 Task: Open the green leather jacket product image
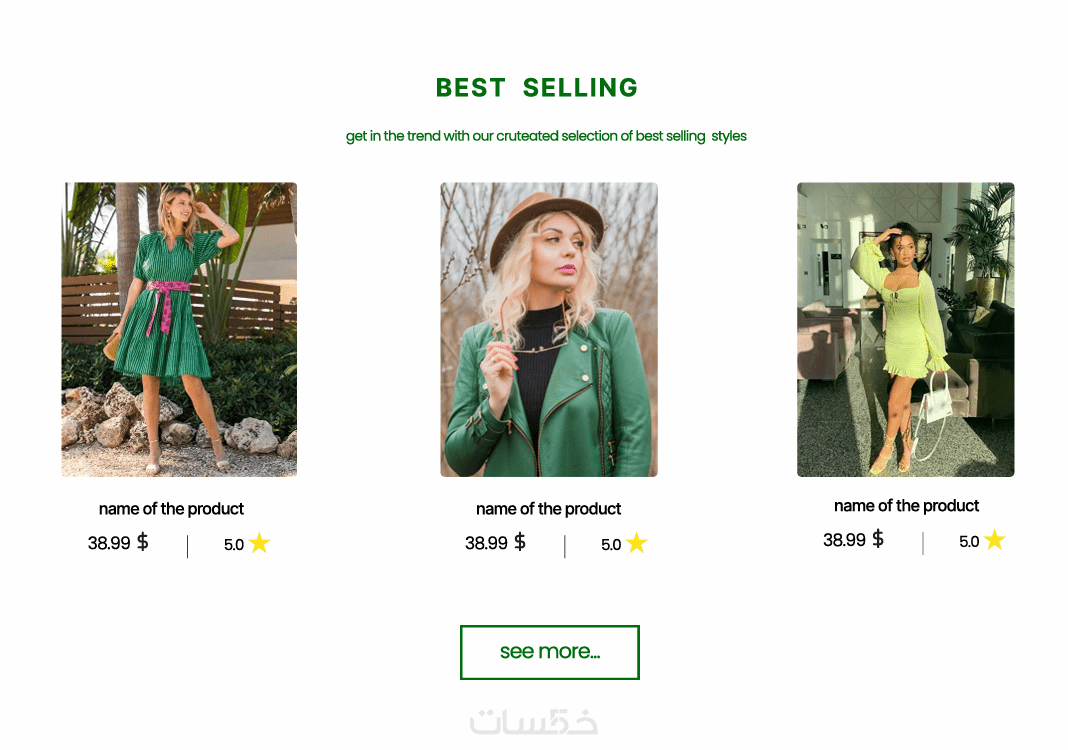coord(549,329)
